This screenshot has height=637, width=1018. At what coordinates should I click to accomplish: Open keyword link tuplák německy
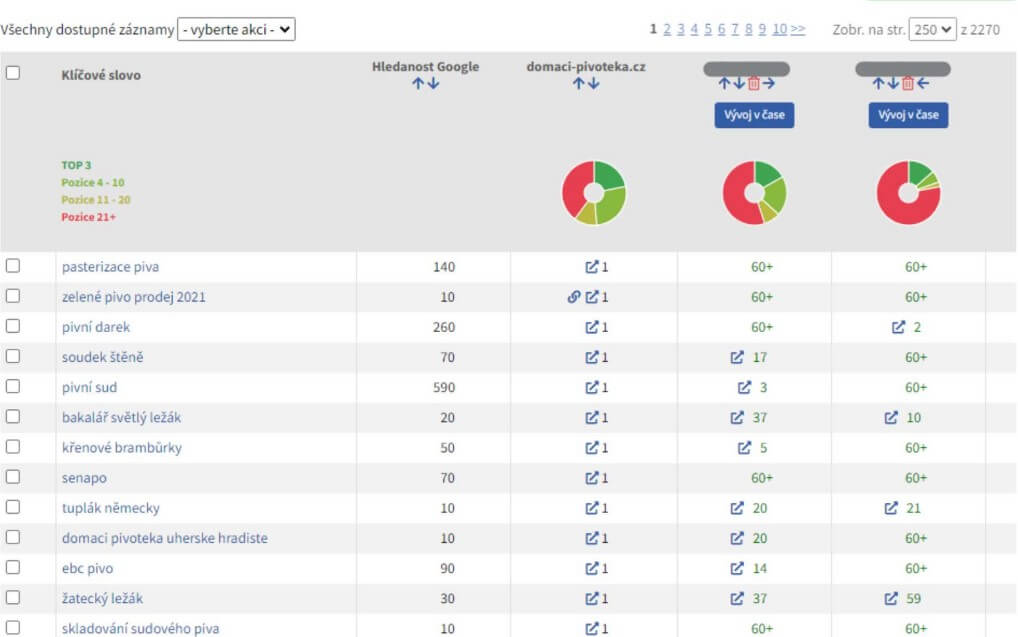(x=111, y=508)
